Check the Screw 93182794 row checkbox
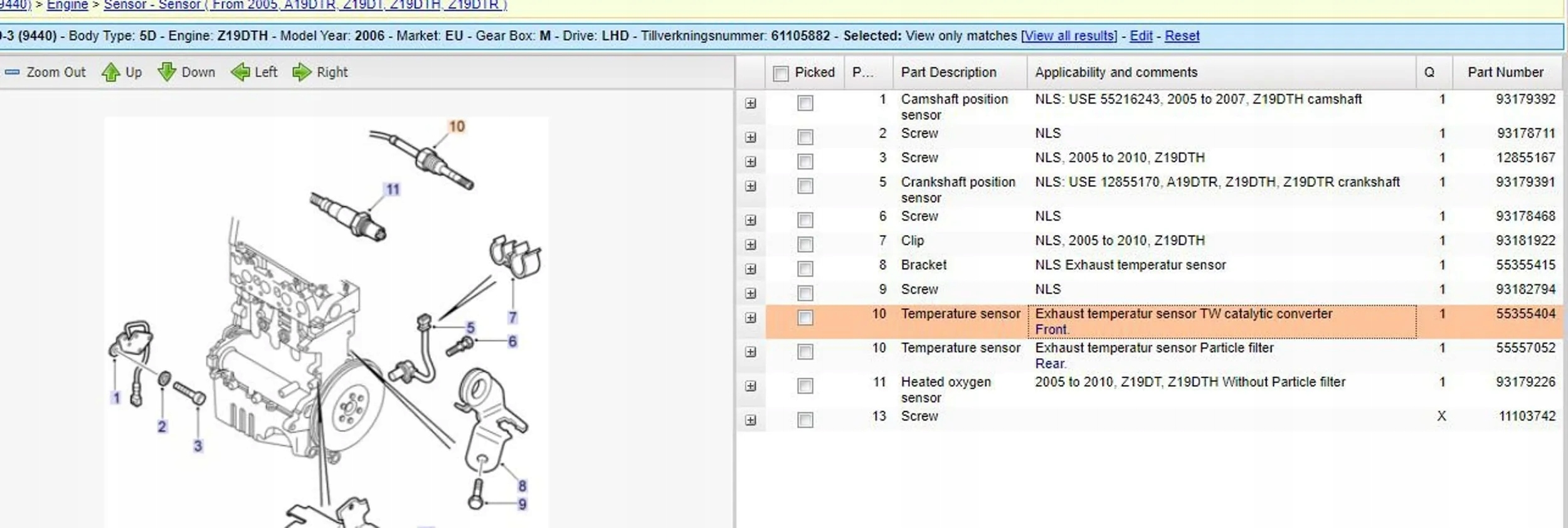The width and height of the screenshot is (1568, 528). pyautogui.click(x=805, y=293)
